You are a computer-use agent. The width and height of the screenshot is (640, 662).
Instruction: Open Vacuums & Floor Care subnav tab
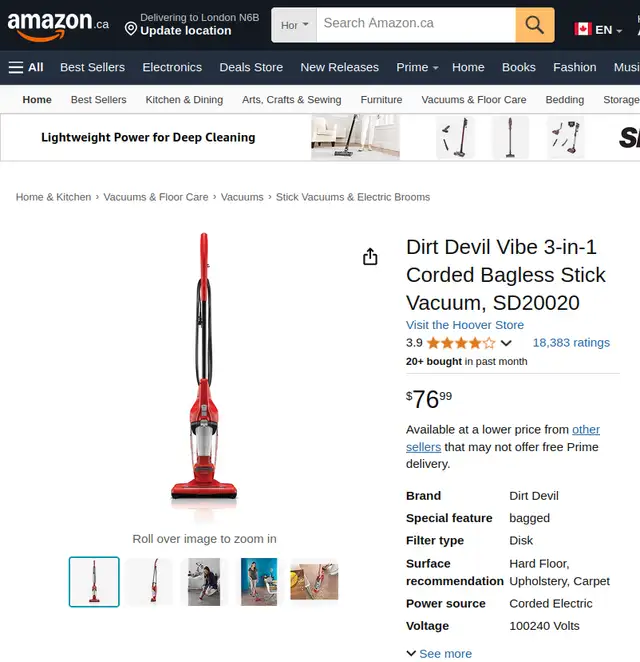pyautogui.click(x=474, y=100)
